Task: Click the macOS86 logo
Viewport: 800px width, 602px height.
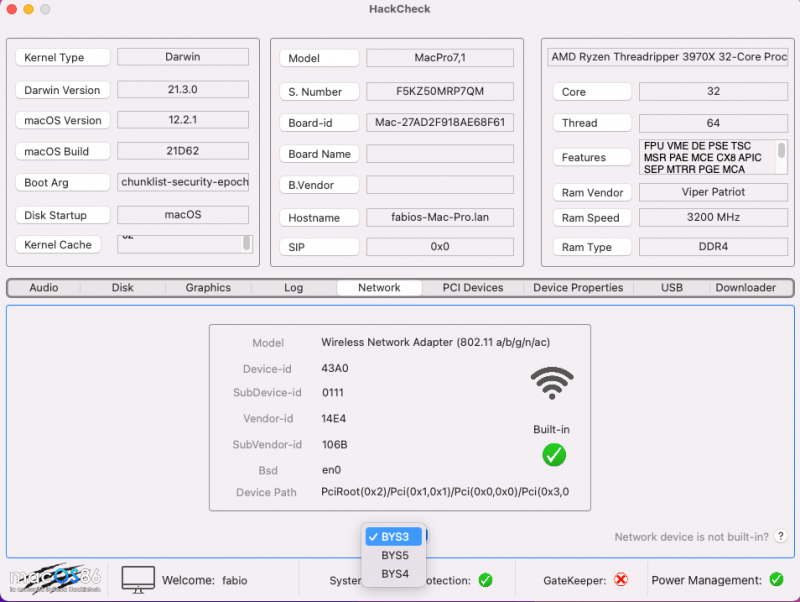Action: pos(55,578)
